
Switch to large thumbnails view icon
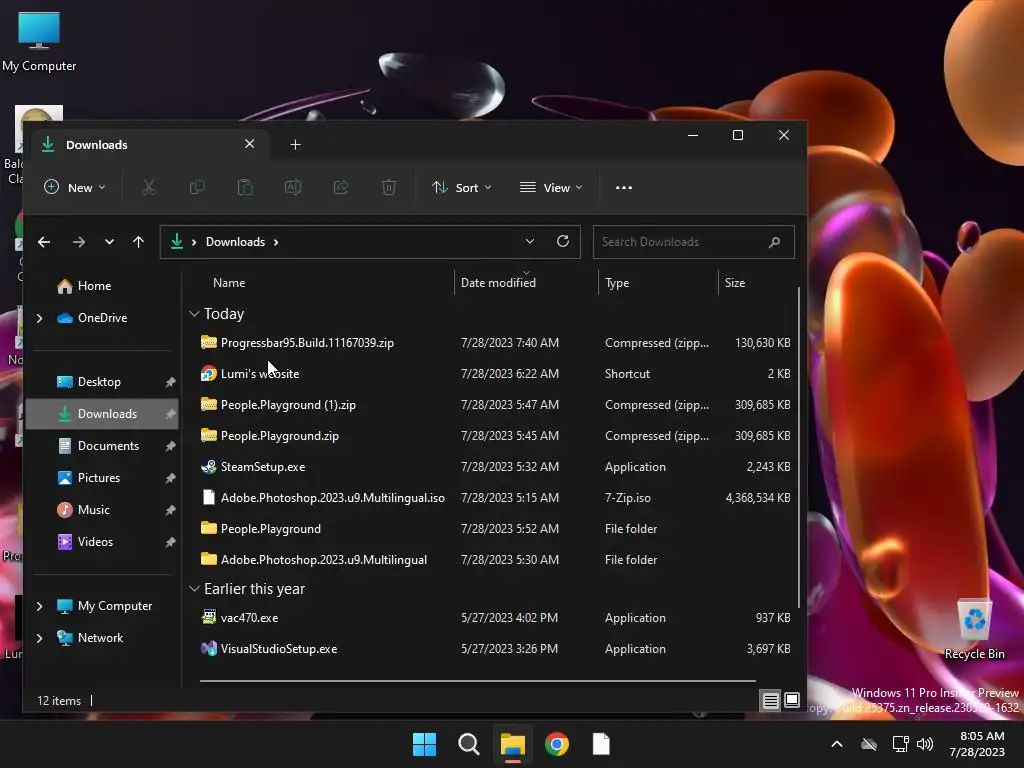792,700
